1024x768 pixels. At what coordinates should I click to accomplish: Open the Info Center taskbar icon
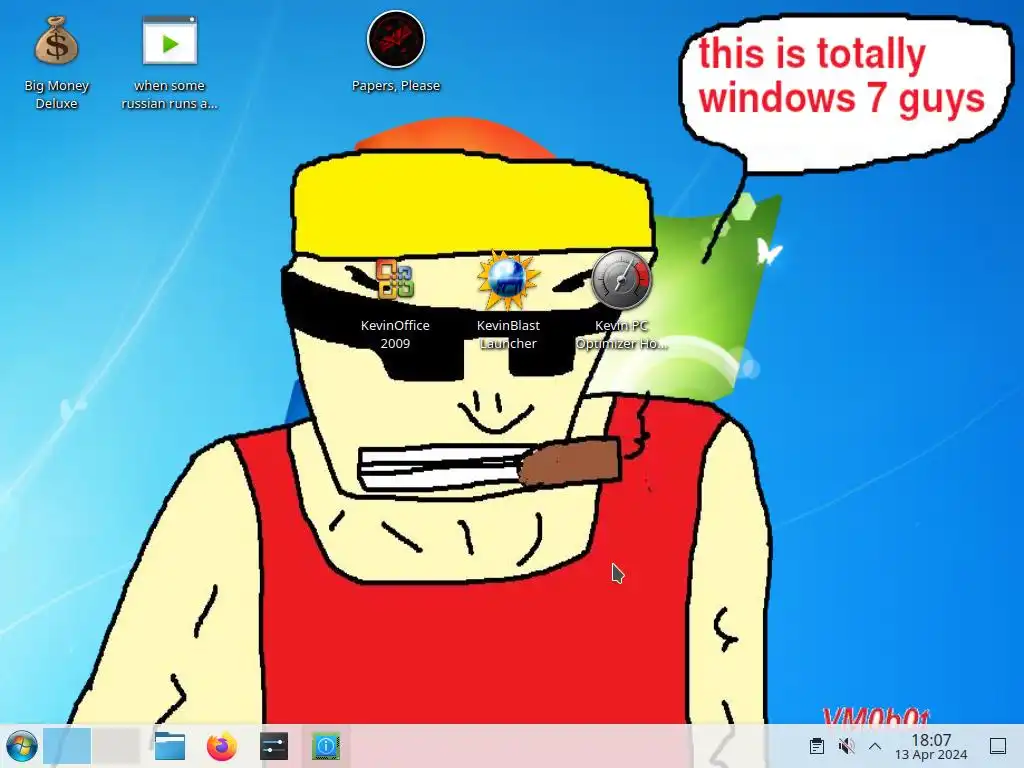[x=326, y=746]
